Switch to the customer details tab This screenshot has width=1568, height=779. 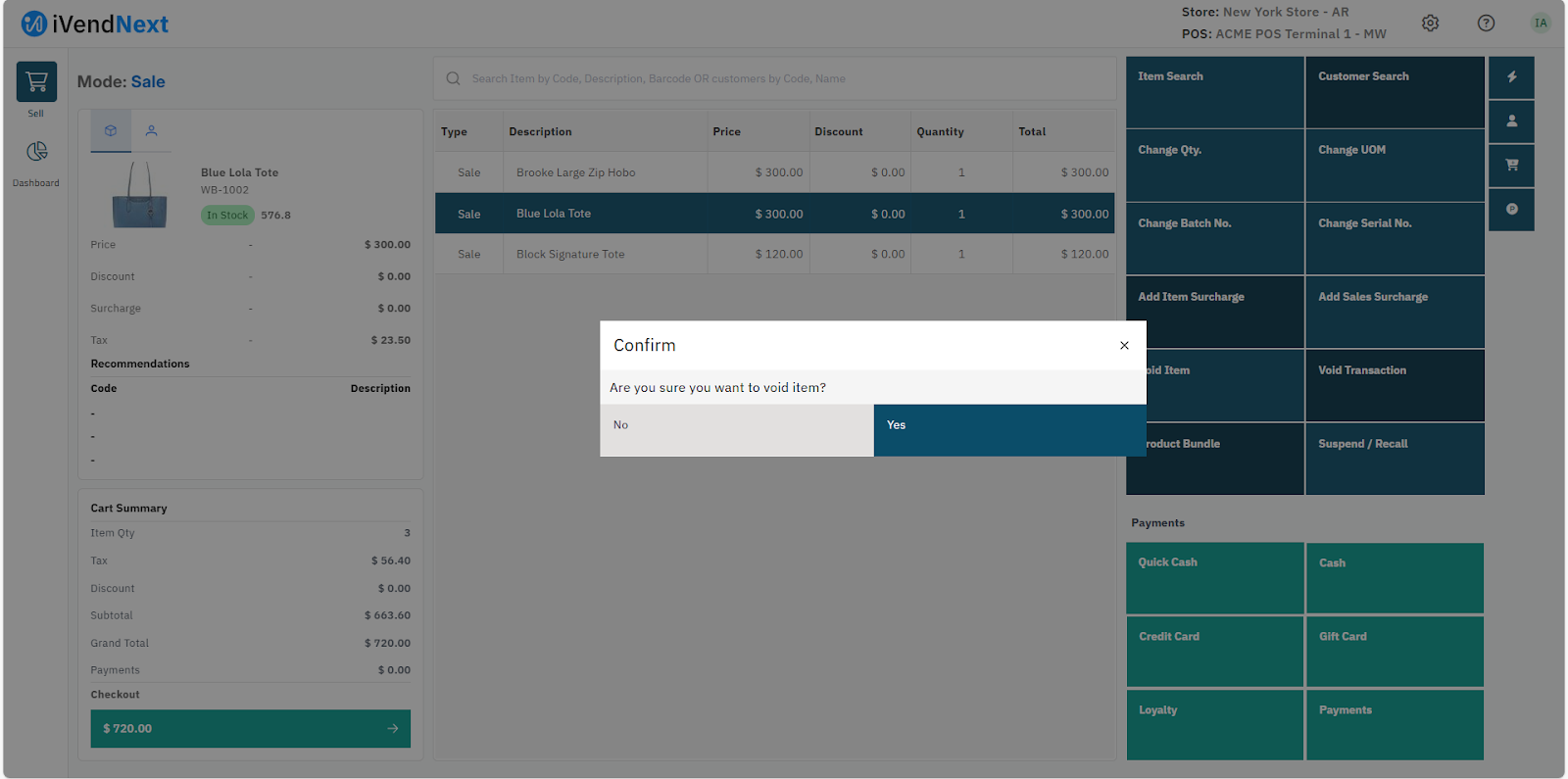[x=151, y=130]
